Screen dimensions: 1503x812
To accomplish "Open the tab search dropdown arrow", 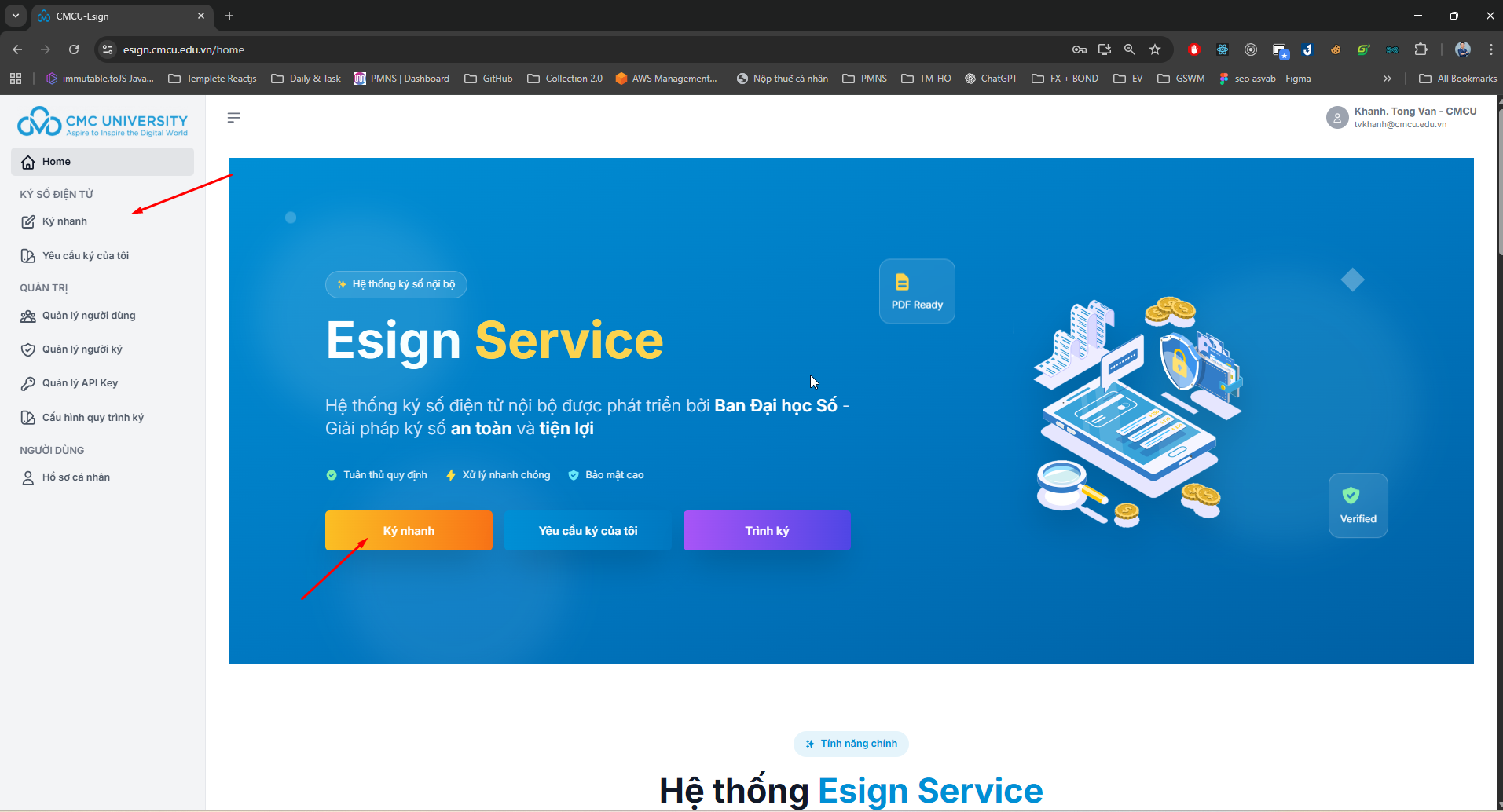I will (x=16, y=16).
